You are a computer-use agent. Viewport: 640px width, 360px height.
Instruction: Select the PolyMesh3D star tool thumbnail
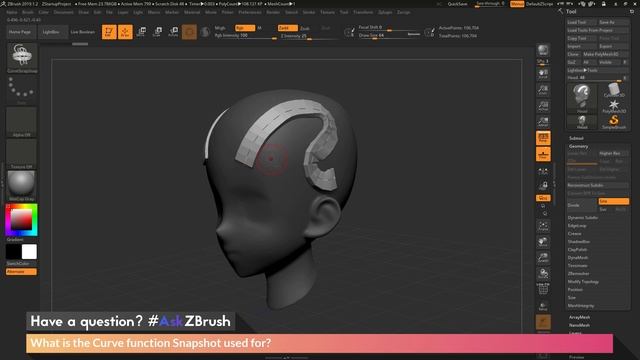pos(614,106)
